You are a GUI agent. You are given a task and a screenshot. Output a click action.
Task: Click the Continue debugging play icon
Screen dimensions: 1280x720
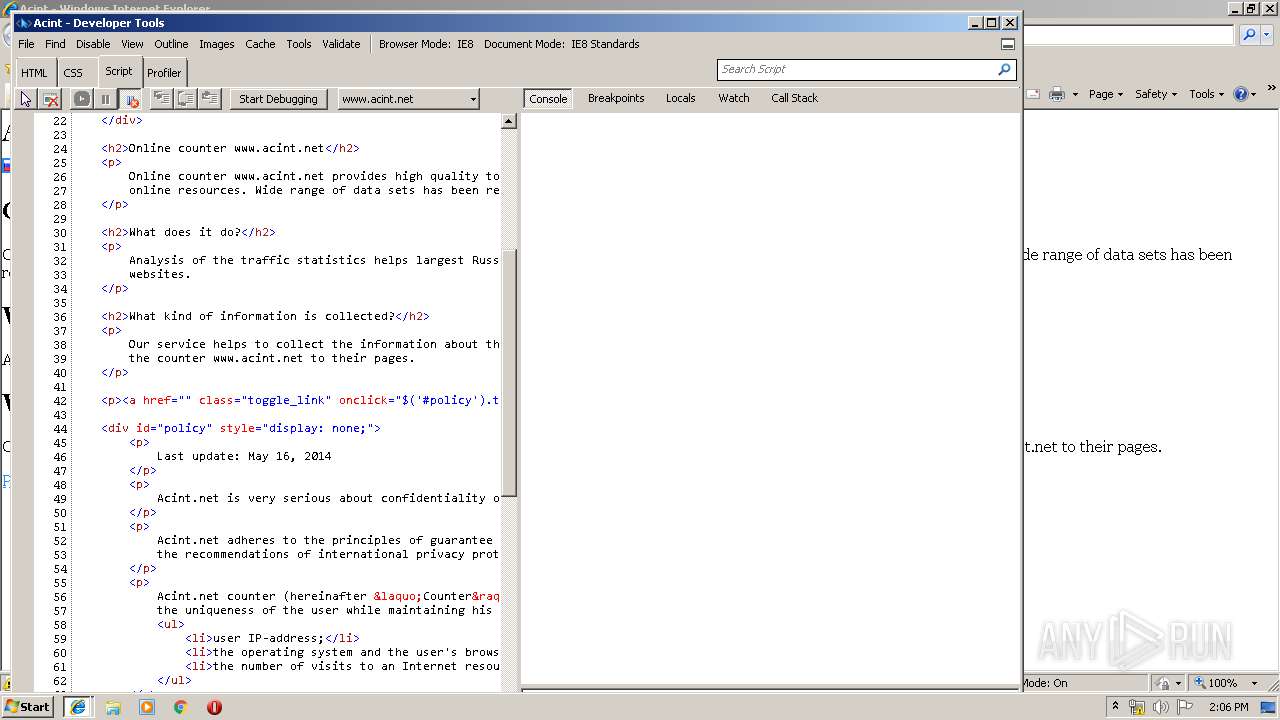[82, 99]
